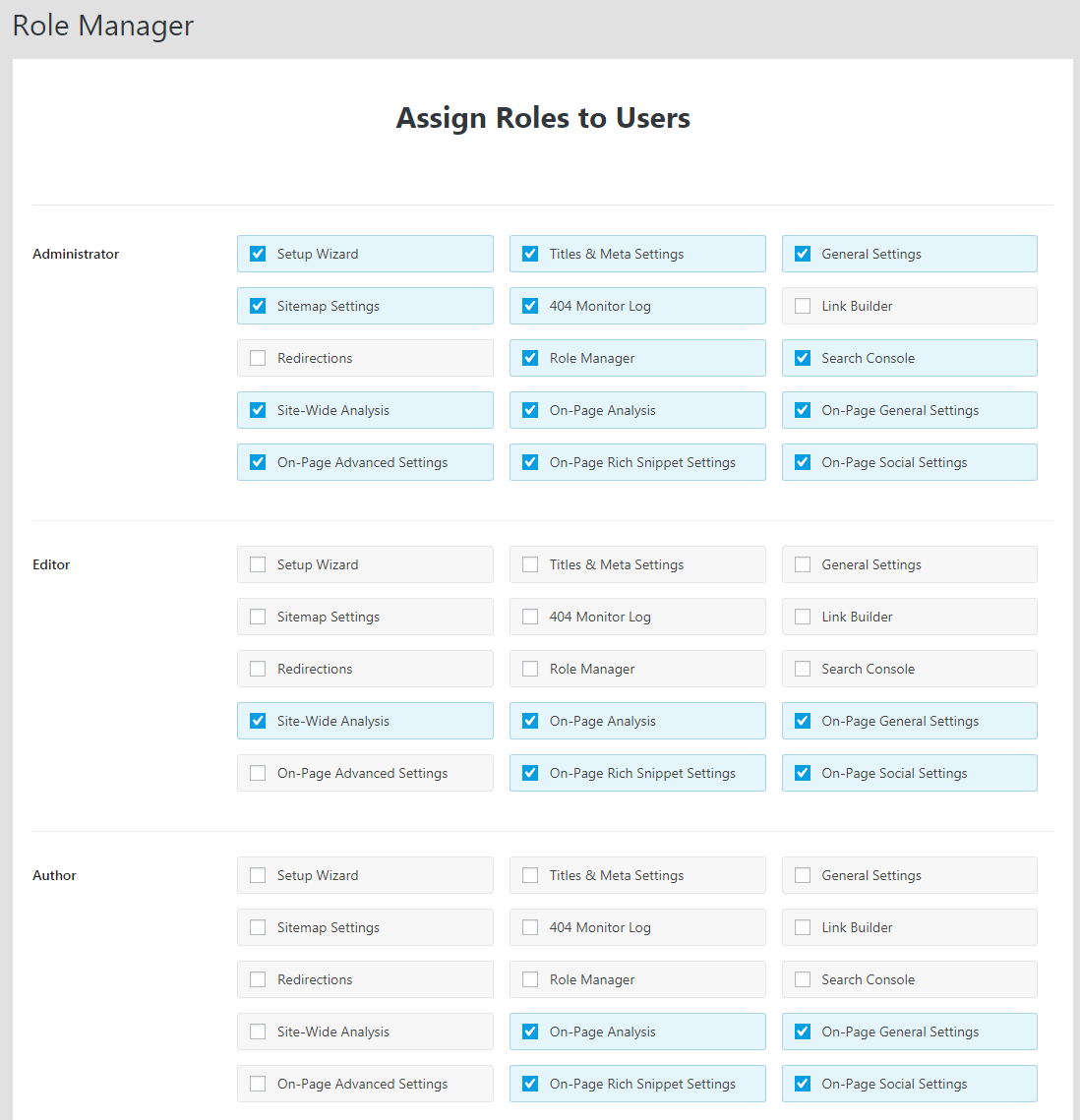
Task: Toggle Administrator Role Manager checkbox
Action: pyautogui.click(x=530, y=358)
